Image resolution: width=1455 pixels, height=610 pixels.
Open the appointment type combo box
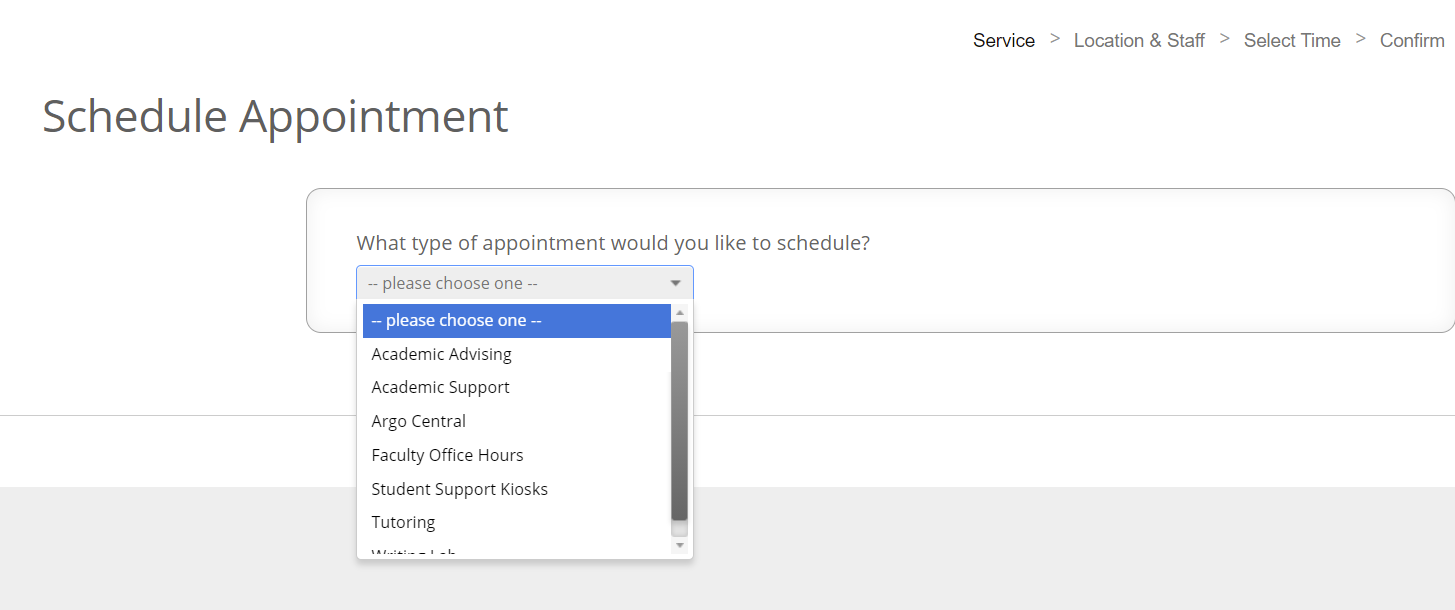pyautogui.click(x=525, y=283)
